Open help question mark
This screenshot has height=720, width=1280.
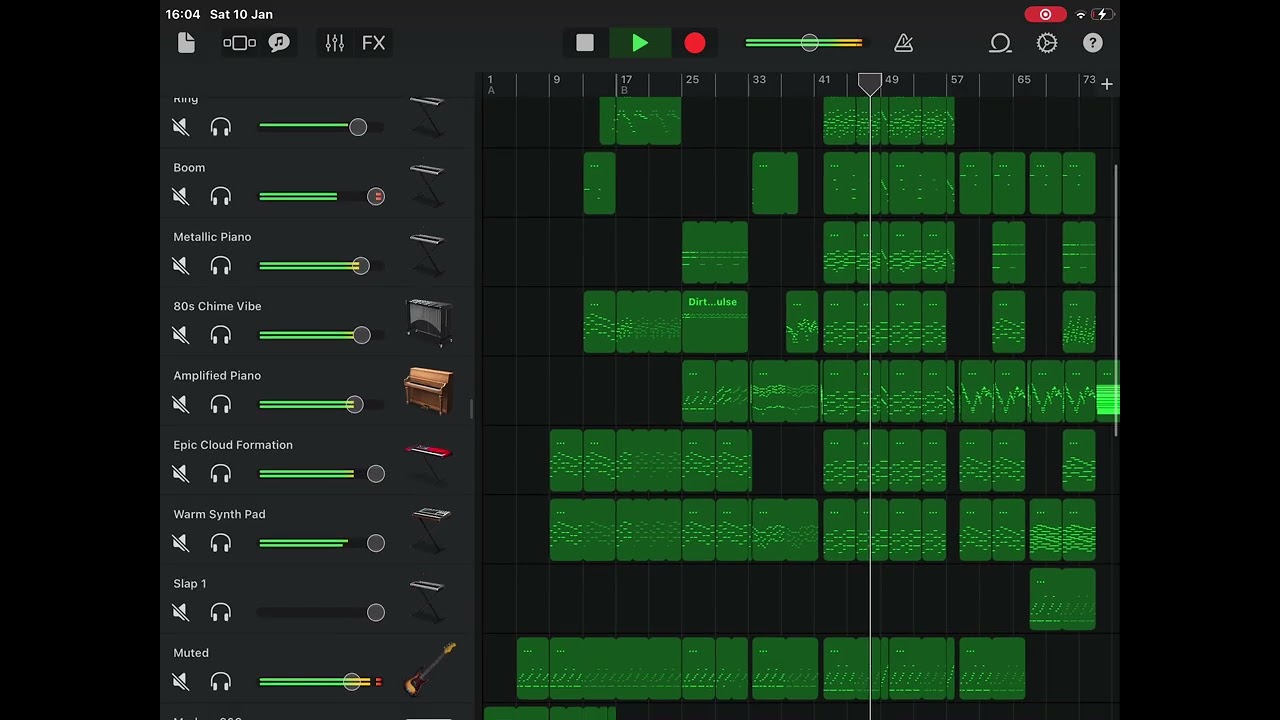tap(1093, 43)
